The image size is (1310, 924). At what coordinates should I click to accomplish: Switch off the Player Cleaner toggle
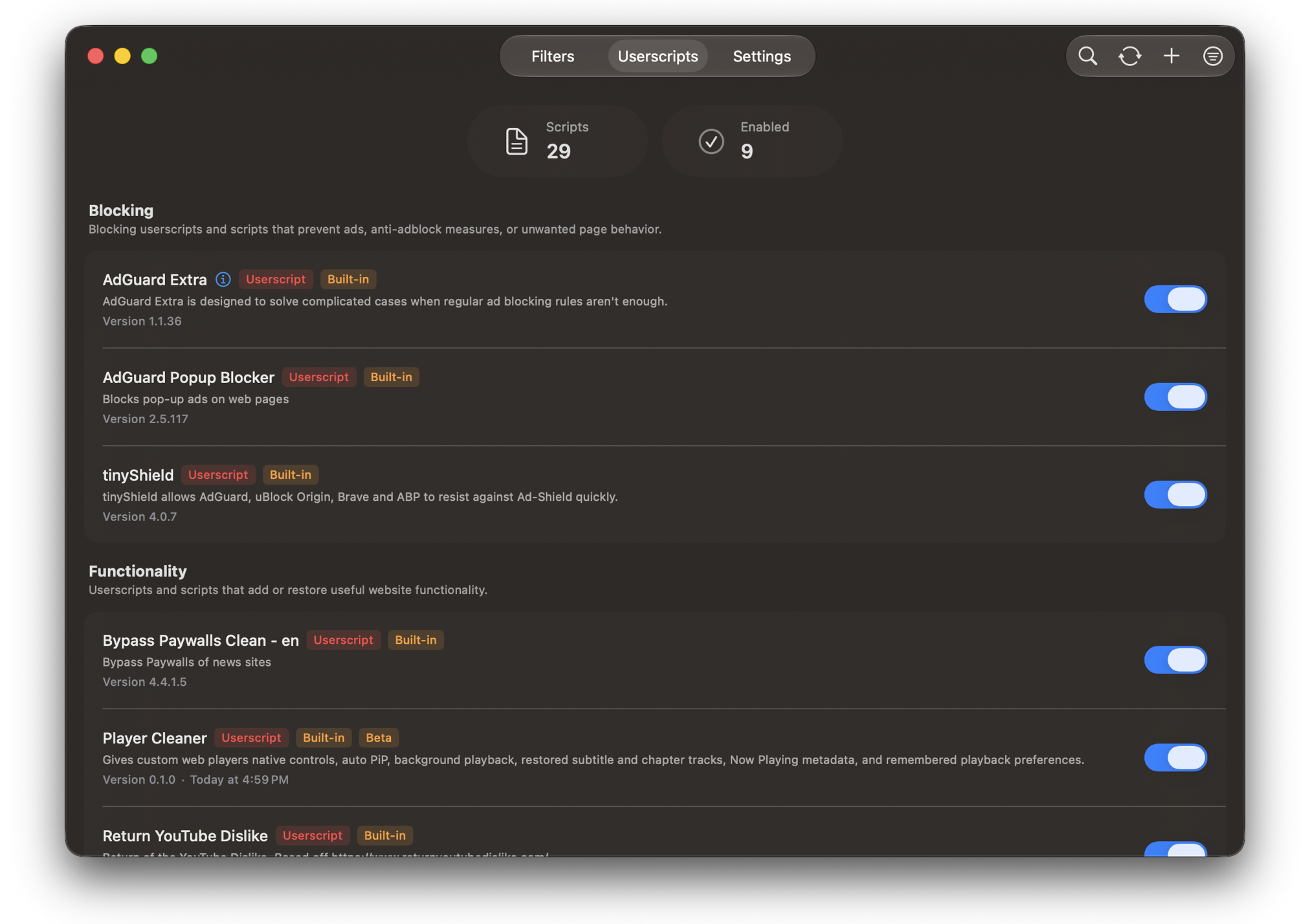coord(1175,758)
